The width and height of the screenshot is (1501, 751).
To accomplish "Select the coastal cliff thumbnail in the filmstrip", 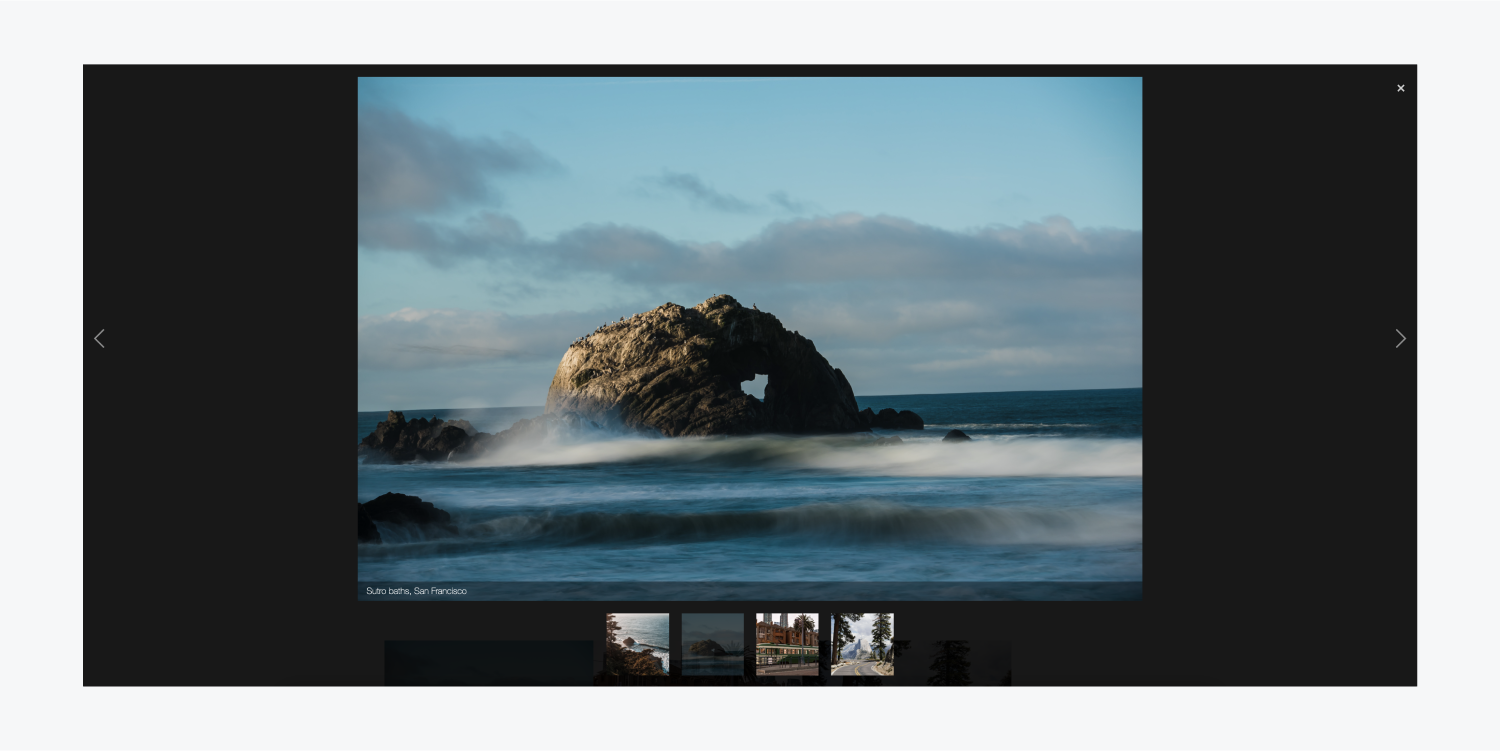I will (637, 644).
